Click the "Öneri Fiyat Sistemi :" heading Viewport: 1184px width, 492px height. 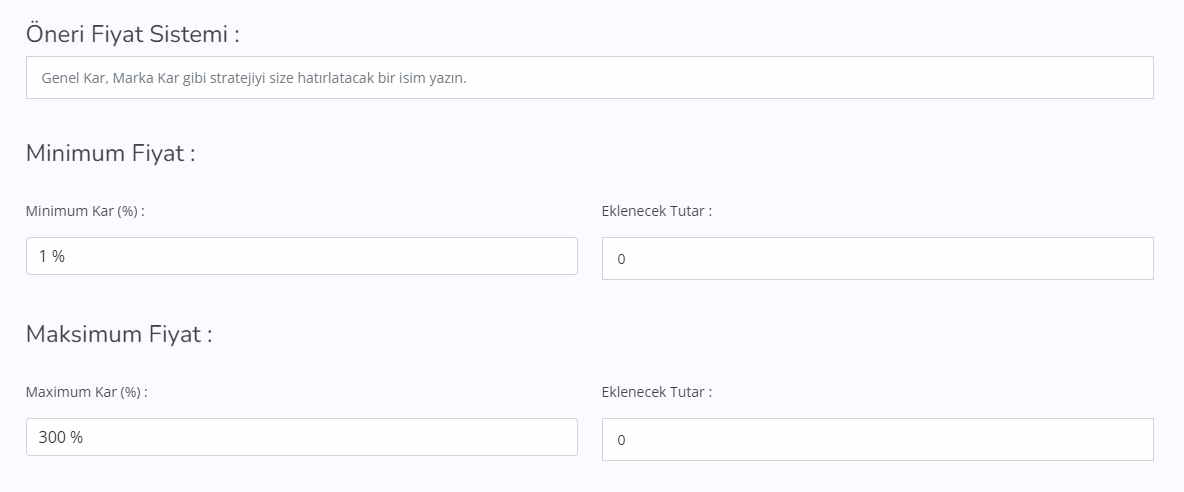(133, 35)
